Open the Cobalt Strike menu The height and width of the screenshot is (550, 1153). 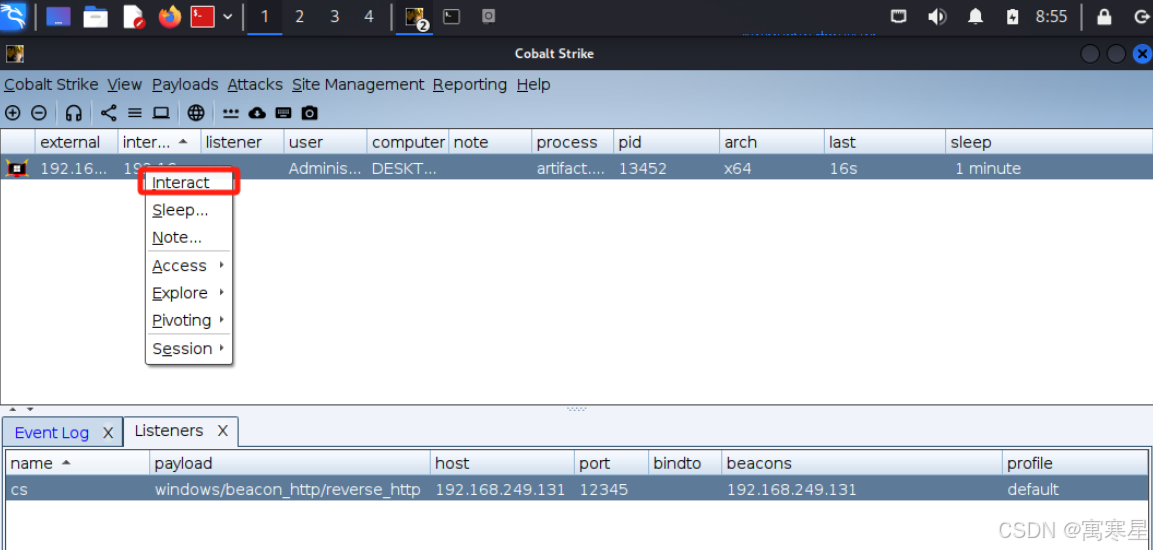point(51,85)
